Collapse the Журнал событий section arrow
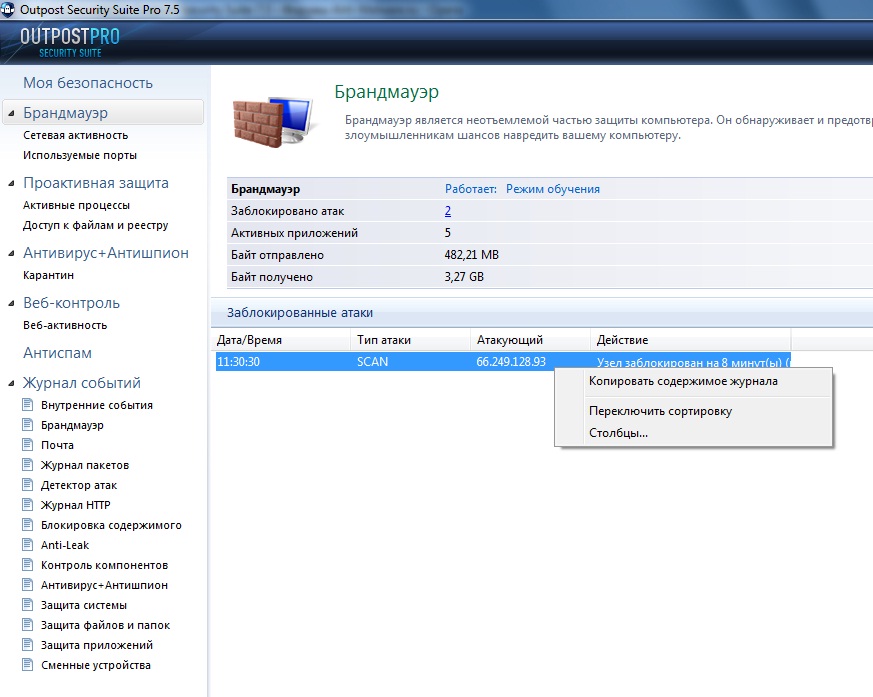This screenshot has width=873, height=697. pos(11,384)
